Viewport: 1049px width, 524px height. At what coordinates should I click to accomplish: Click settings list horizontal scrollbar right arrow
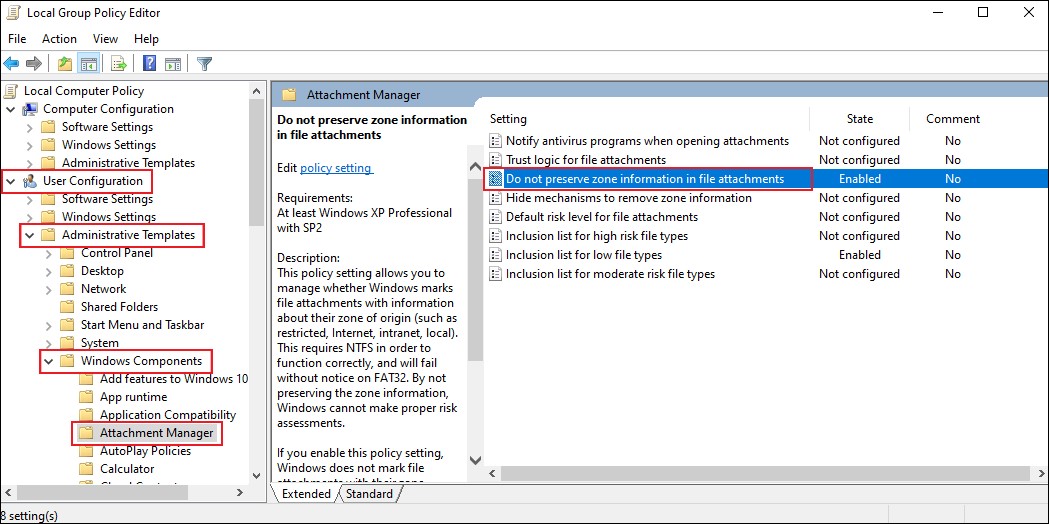point(1040,473)
